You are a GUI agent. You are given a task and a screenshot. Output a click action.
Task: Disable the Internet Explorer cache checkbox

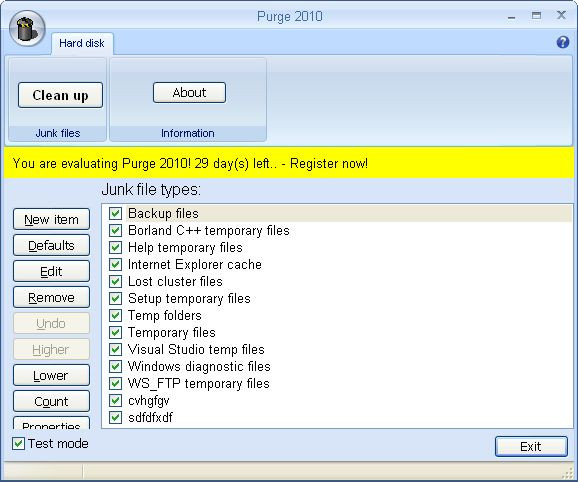point(115,264)
